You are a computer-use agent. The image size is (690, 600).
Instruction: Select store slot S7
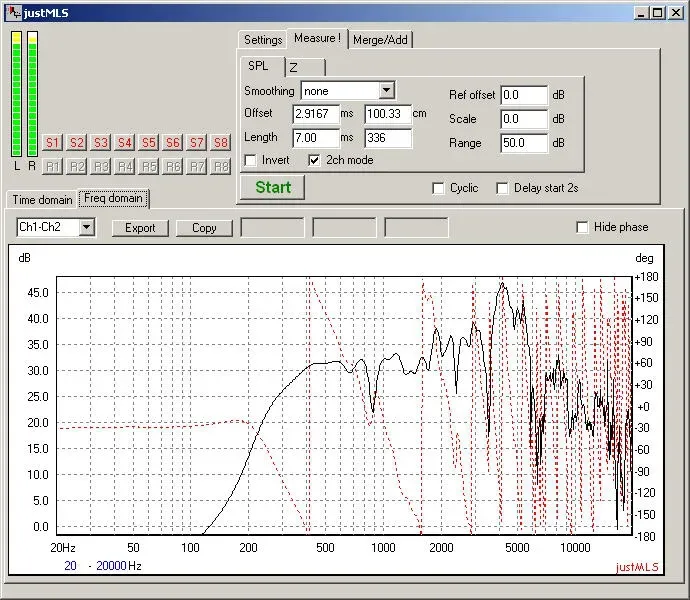click(x=196, y=143)
